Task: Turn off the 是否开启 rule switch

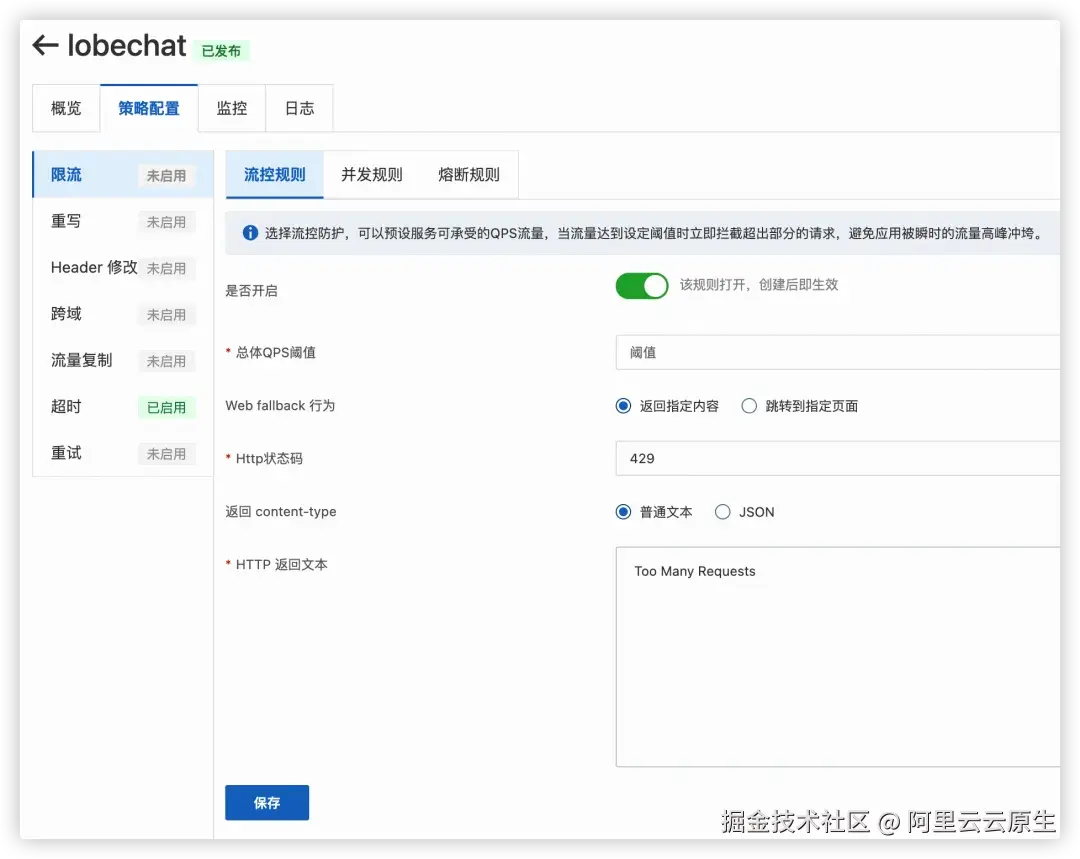Action: (x=641, y=286)
